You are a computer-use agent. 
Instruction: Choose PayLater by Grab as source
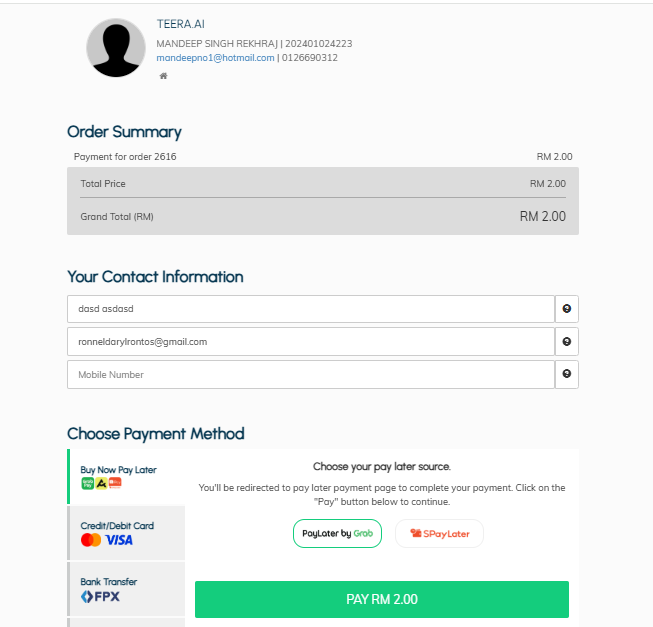click(x=338, y=534)
